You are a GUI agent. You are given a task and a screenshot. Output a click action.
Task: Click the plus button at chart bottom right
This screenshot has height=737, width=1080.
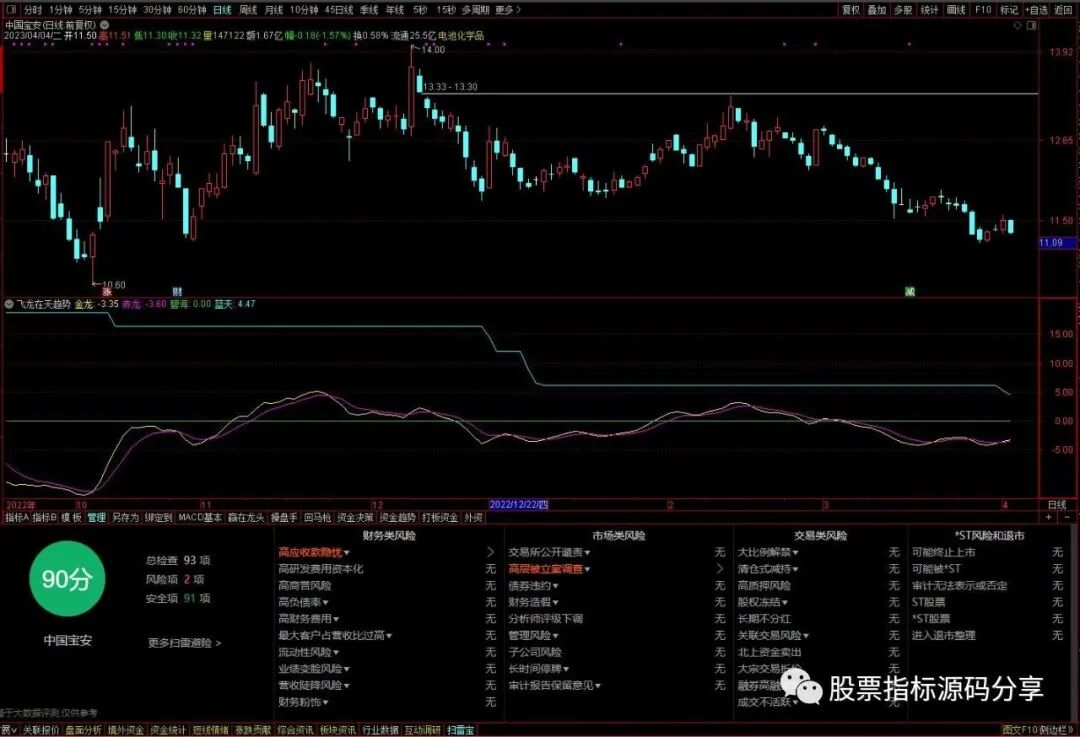[1049, 517]
